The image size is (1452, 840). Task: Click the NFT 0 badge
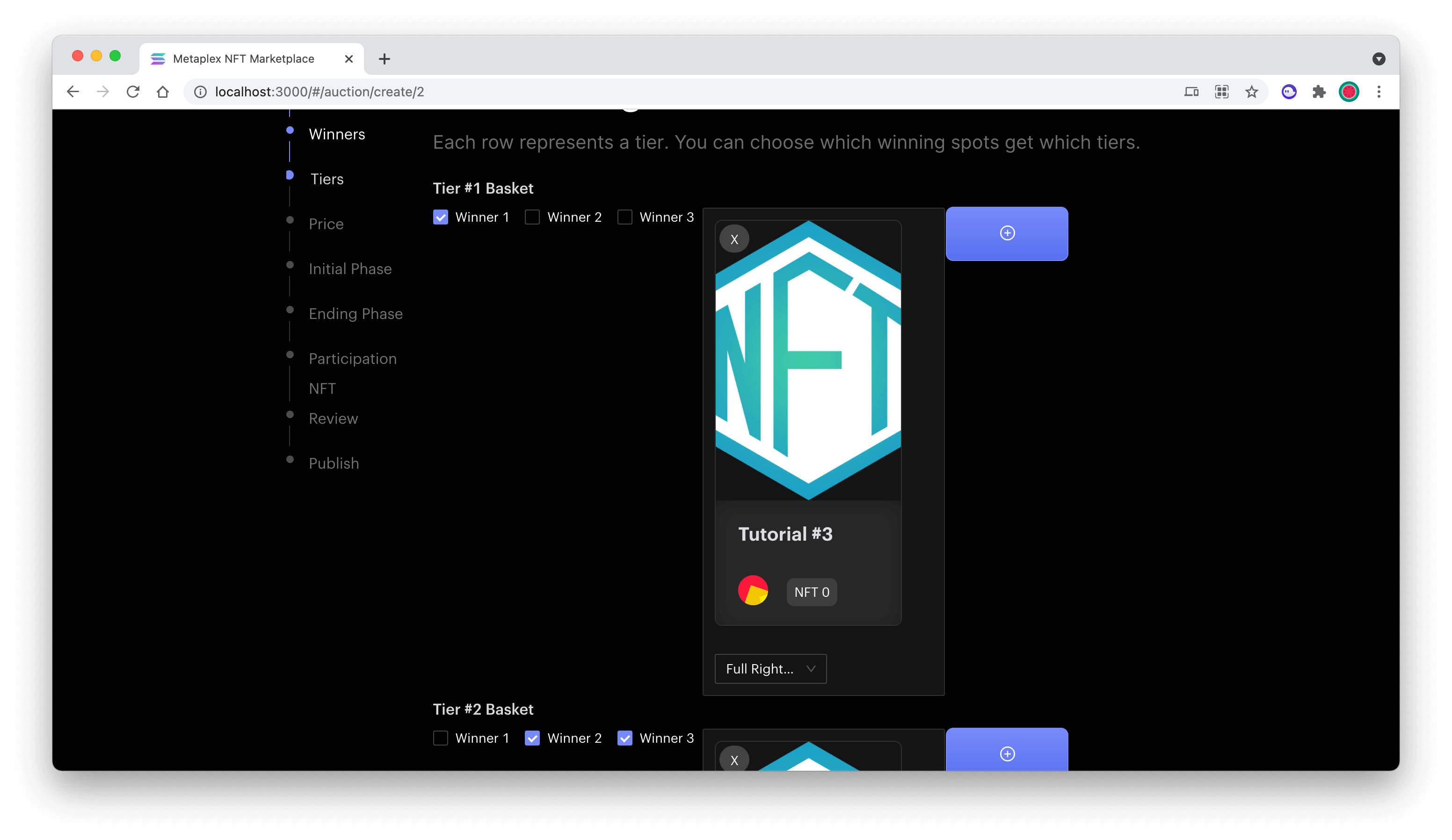pyautogui.click(x=811, y=592)
